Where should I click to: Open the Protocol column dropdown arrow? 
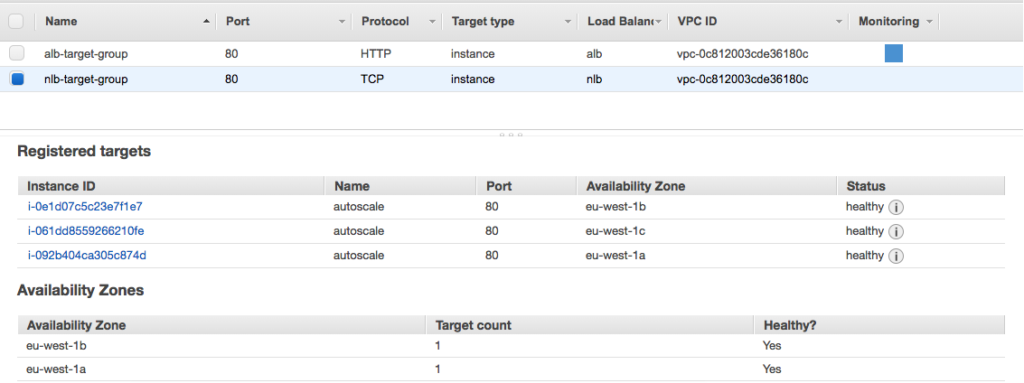click(432, 22)
